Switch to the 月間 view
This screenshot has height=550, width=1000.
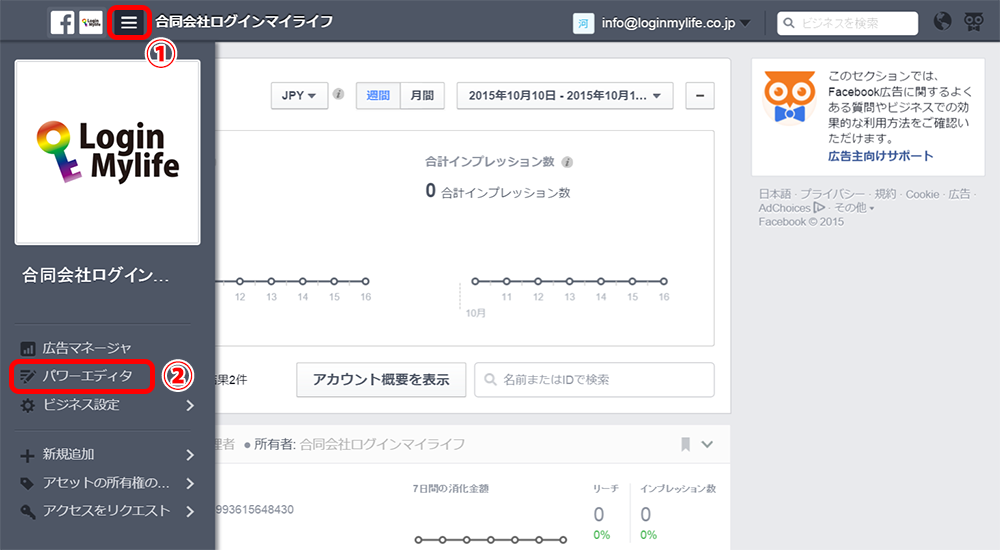[422, 96]
